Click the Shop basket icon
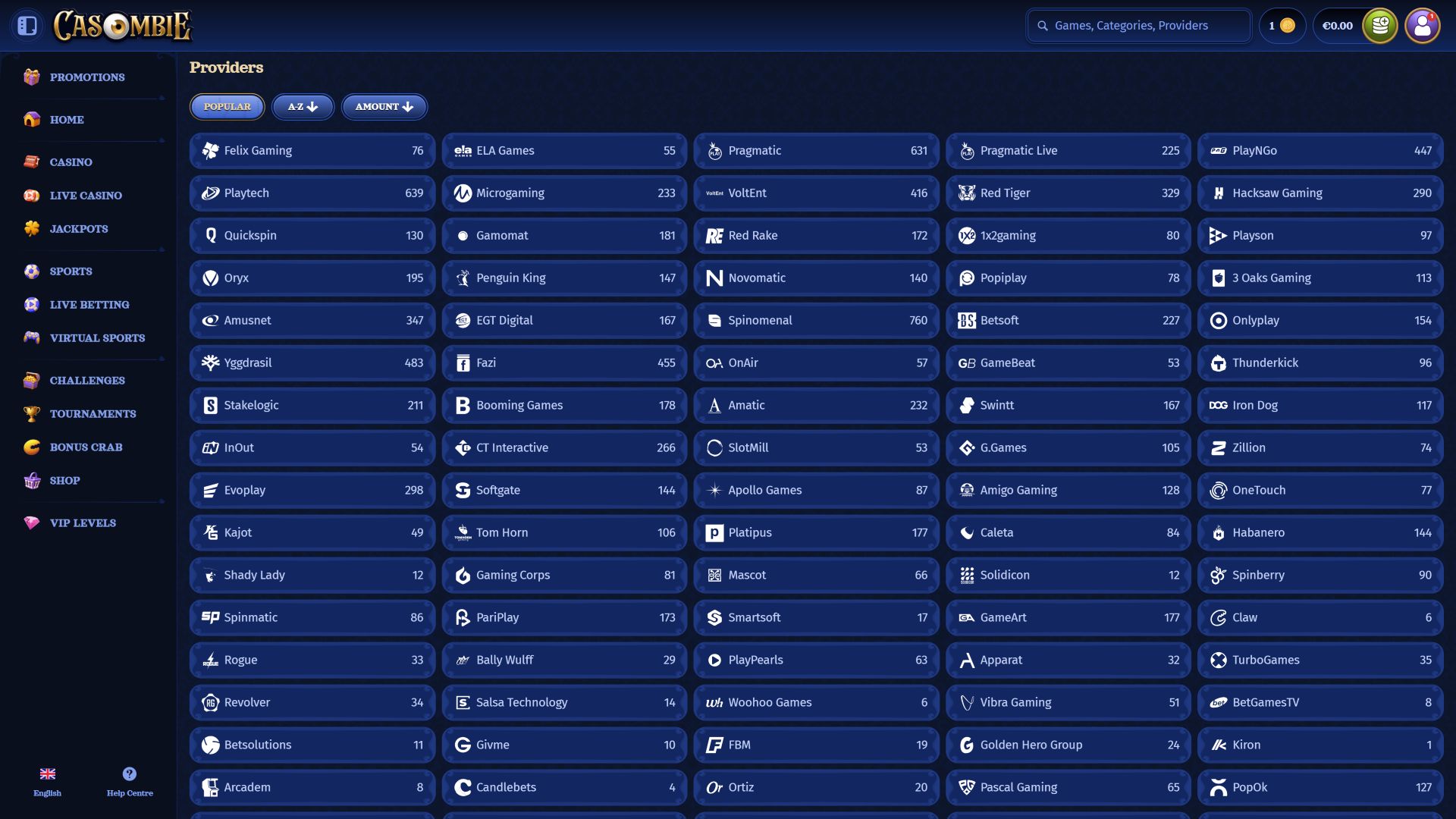The width and height of the screenshot is (1456, 819). click(32, 481)
